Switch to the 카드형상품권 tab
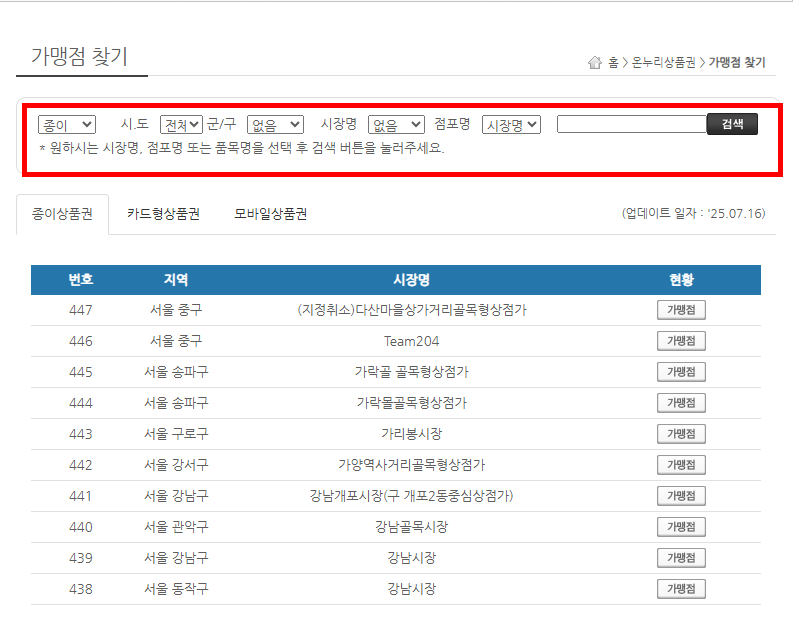The height and width of the screenshot is (623, 799). (163, 214)
